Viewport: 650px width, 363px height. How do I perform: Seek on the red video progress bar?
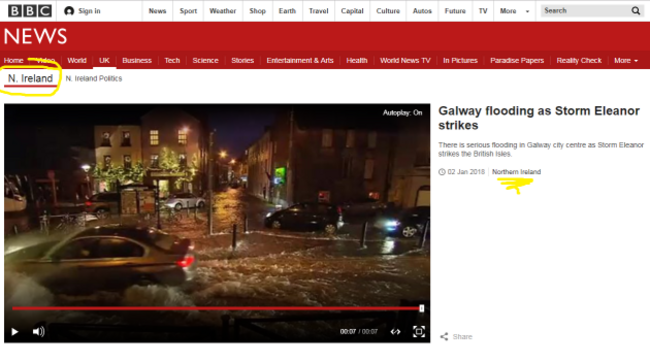[x=217, y=308]
